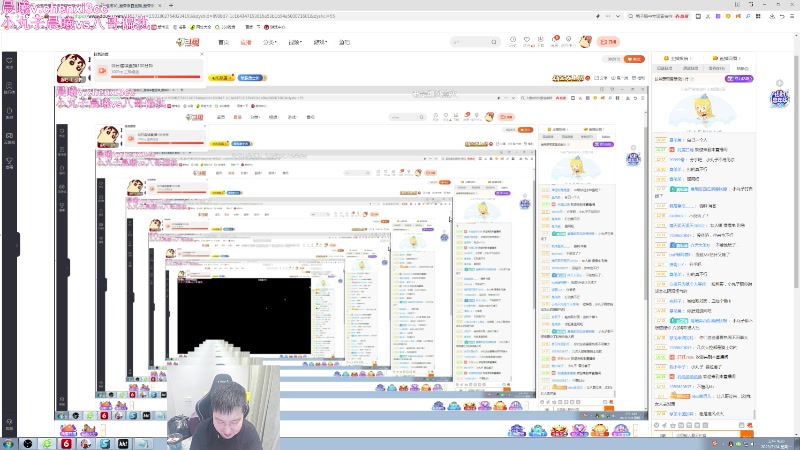The height and width of the screenshot is (450, 800).
Task: Expand the fourth nav dropdown after 分类
Action: click(295, 42)
